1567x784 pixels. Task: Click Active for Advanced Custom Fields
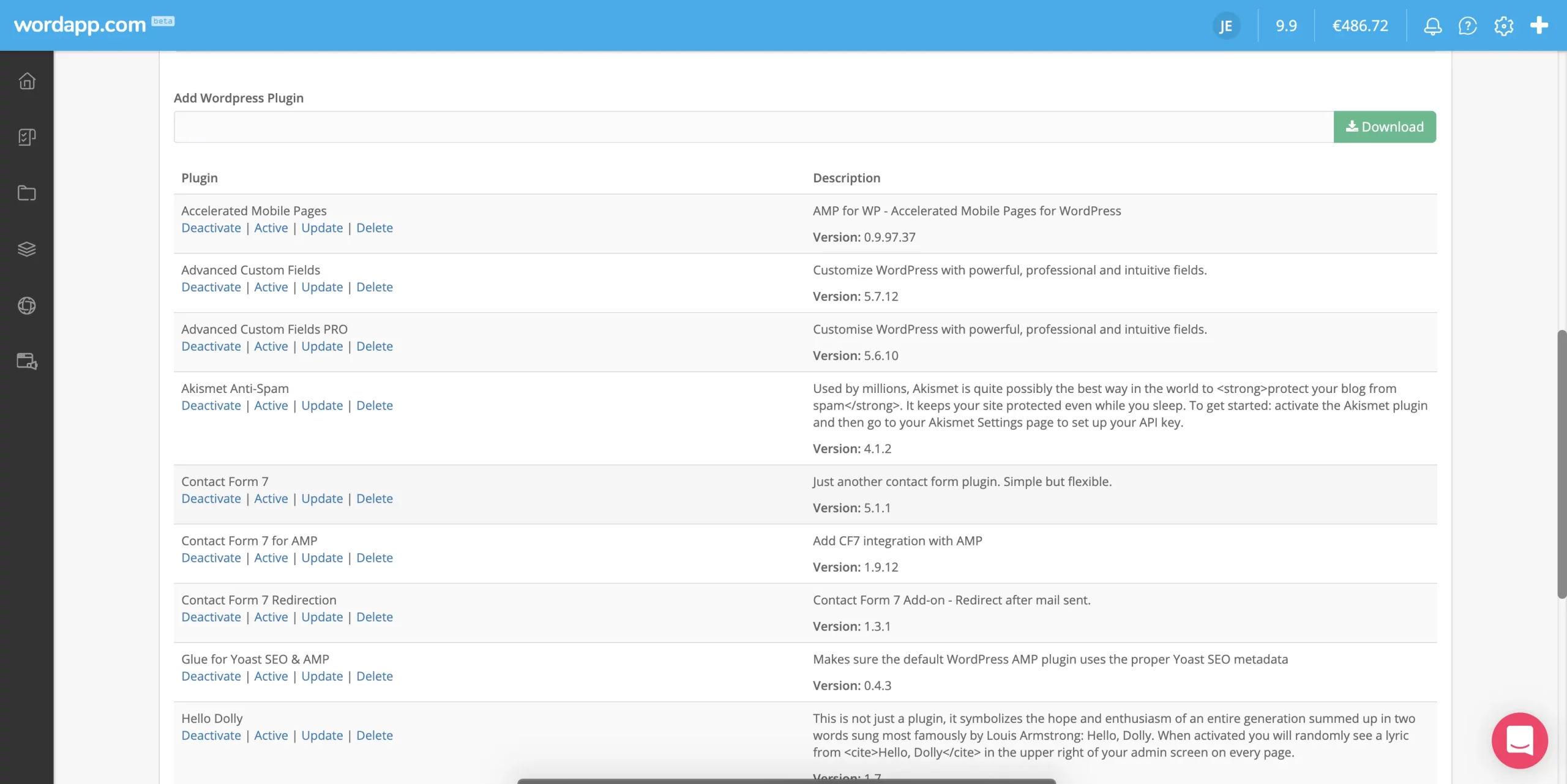coord(271,287)
